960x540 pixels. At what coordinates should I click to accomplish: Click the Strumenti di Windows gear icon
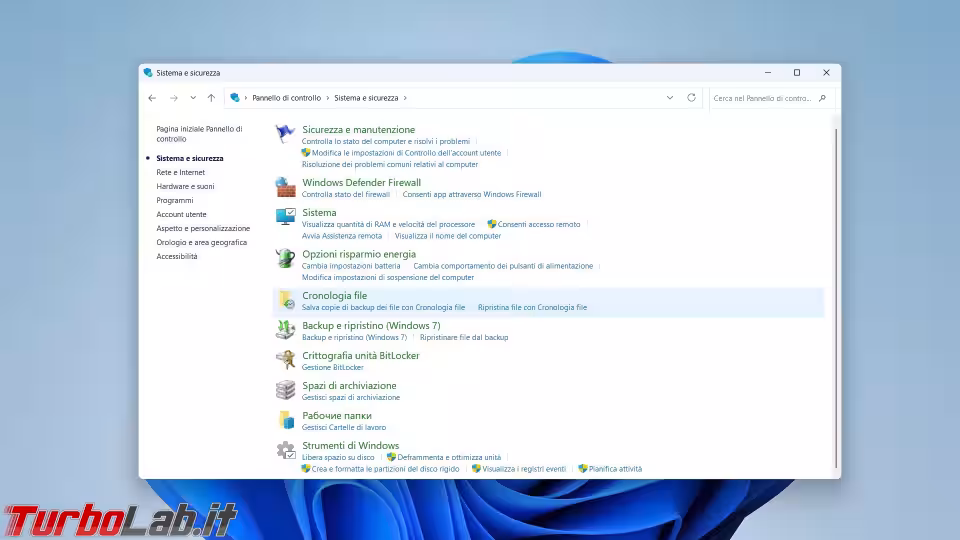[x=286, y=450]
